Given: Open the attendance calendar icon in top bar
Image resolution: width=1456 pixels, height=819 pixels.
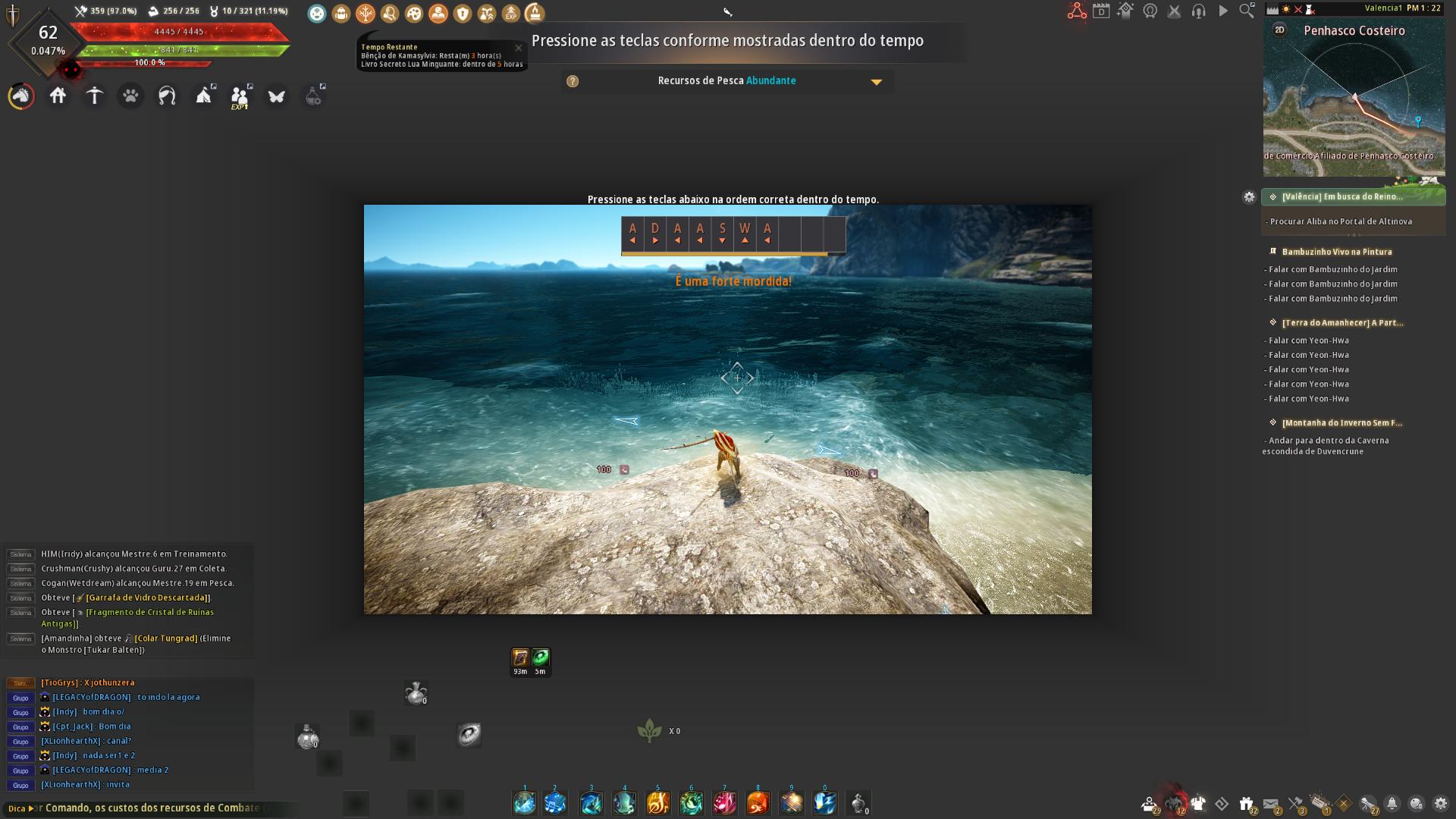Looking at the screenshot, I should (x=1101, y=11).
